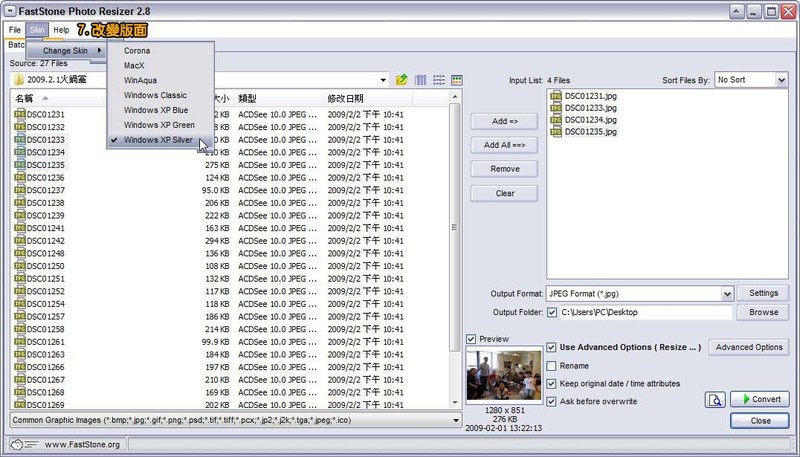
Task: Click the icon of DSC01231.jpg in input list
Action: 556,96
